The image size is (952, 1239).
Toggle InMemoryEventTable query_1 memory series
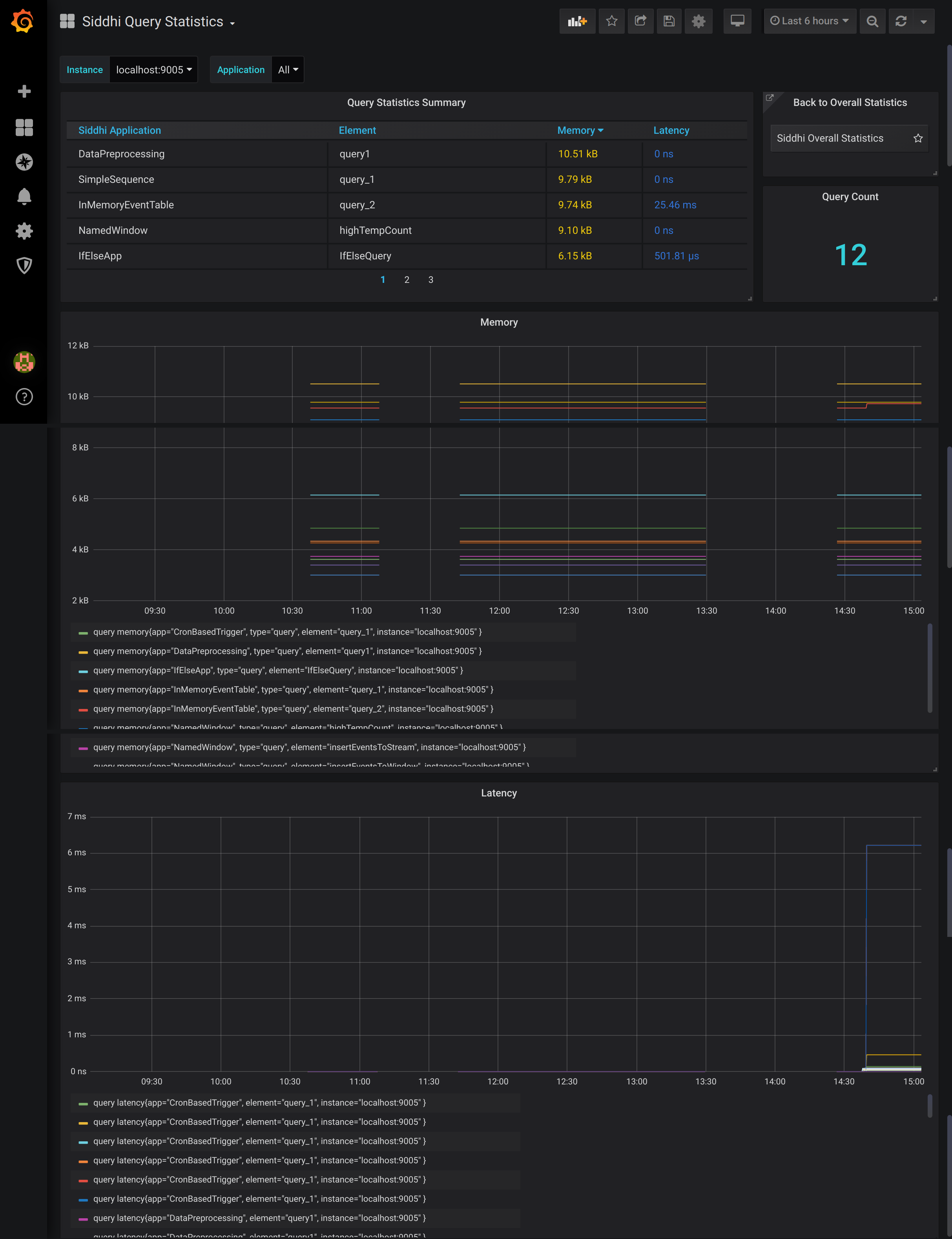pos(293,689)
